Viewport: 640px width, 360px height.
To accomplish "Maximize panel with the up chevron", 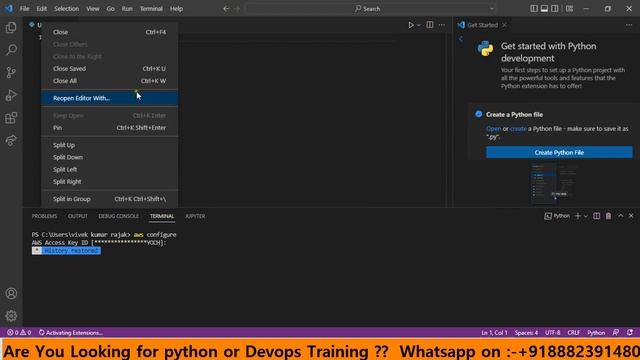I will point(620,216).
